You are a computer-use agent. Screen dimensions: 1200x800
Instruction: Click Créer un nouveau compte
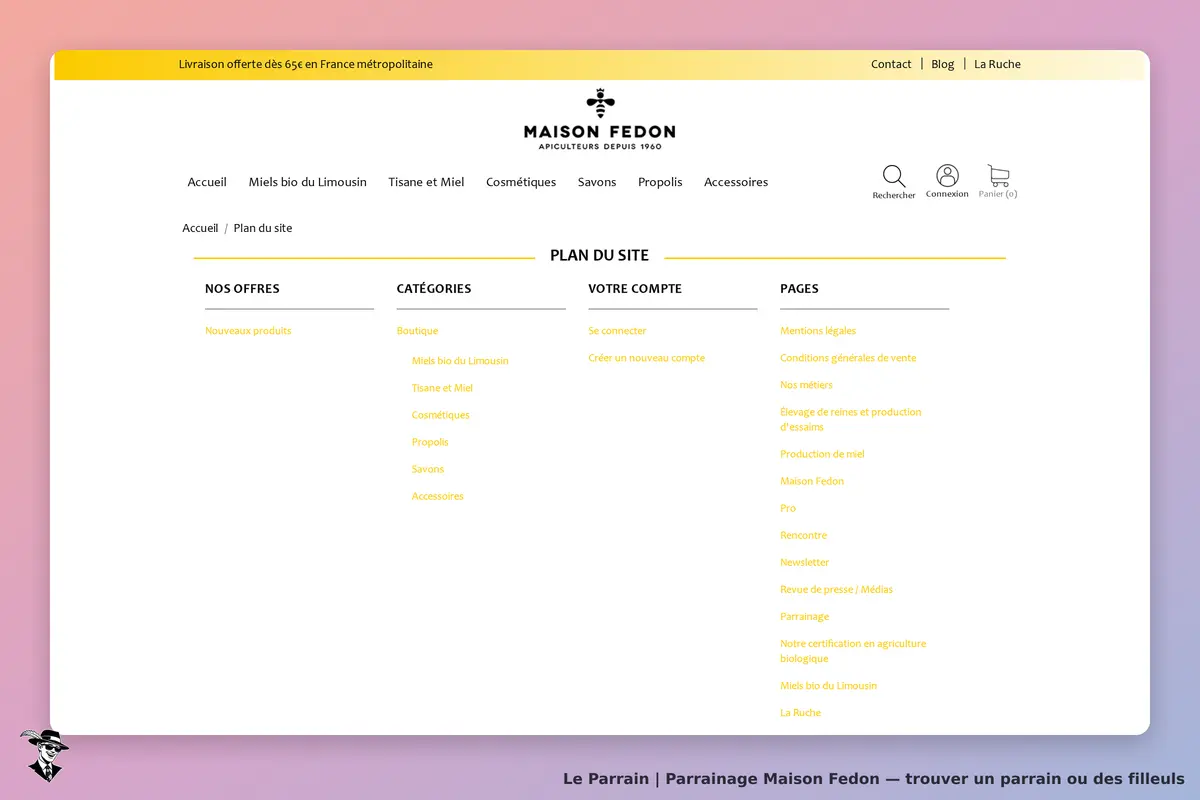pyautogui.click(x=646, y=358)
